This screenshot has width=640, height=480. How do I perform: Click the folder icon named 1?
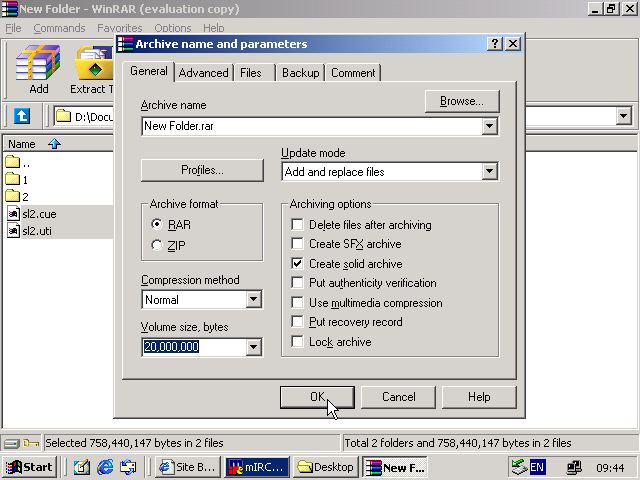13,179
